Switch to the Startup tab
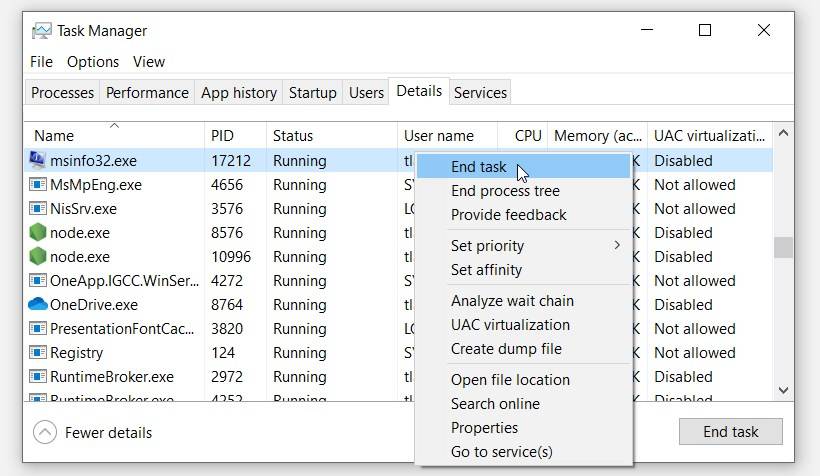820x476 pixels. (x=312, y=93)
